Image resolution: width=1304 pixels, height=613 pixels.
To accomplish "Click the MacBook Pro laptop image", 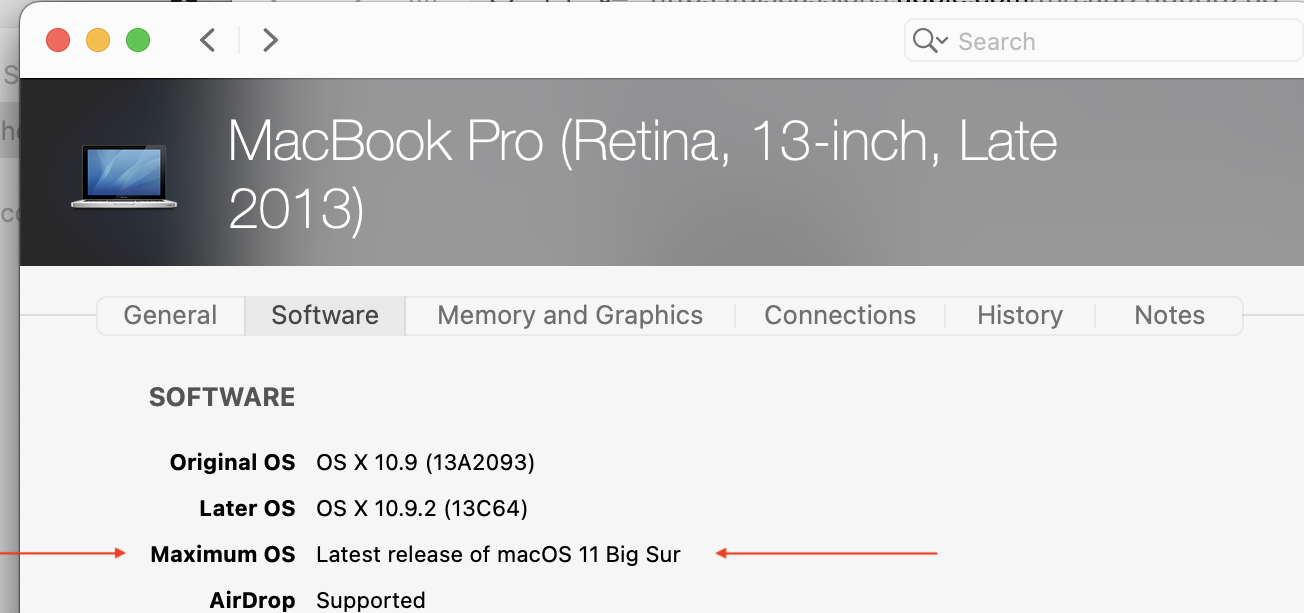I will [x=124, y=177].
